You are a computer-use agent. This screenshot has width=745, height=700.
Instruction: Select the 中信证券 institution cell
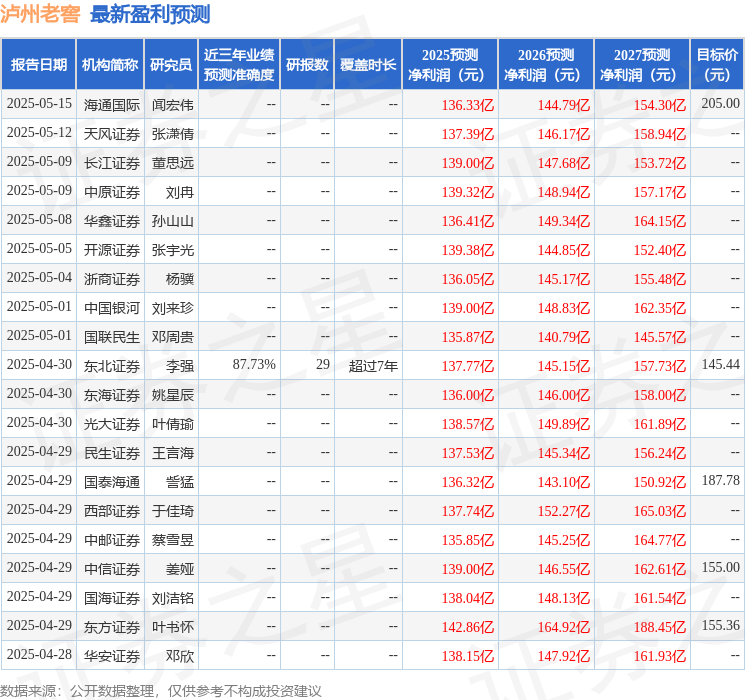(112, 569)
